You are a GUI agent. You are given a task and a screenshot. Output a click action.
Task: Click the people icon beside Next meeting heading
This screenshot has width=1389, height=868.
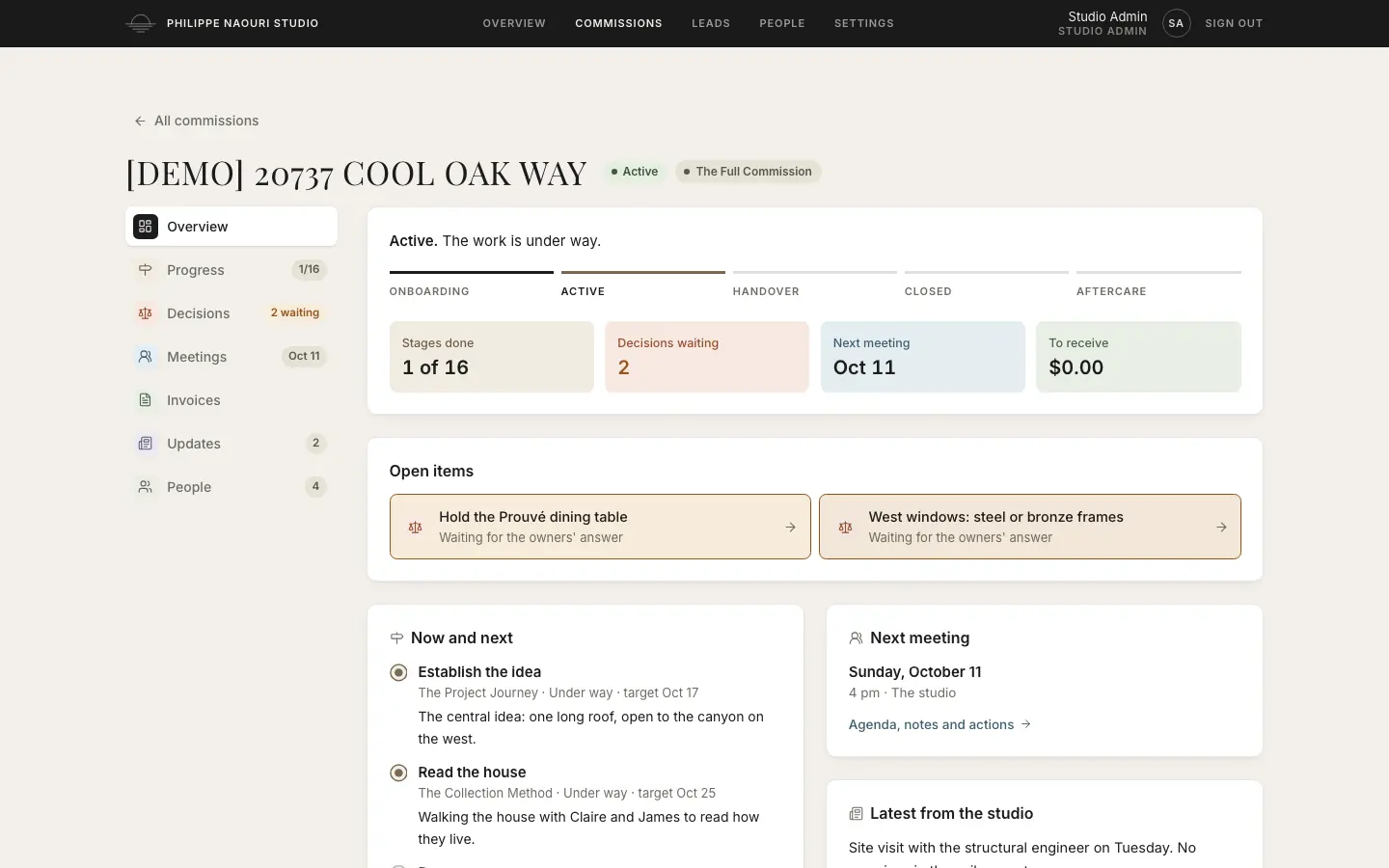[x=856, y=638]
